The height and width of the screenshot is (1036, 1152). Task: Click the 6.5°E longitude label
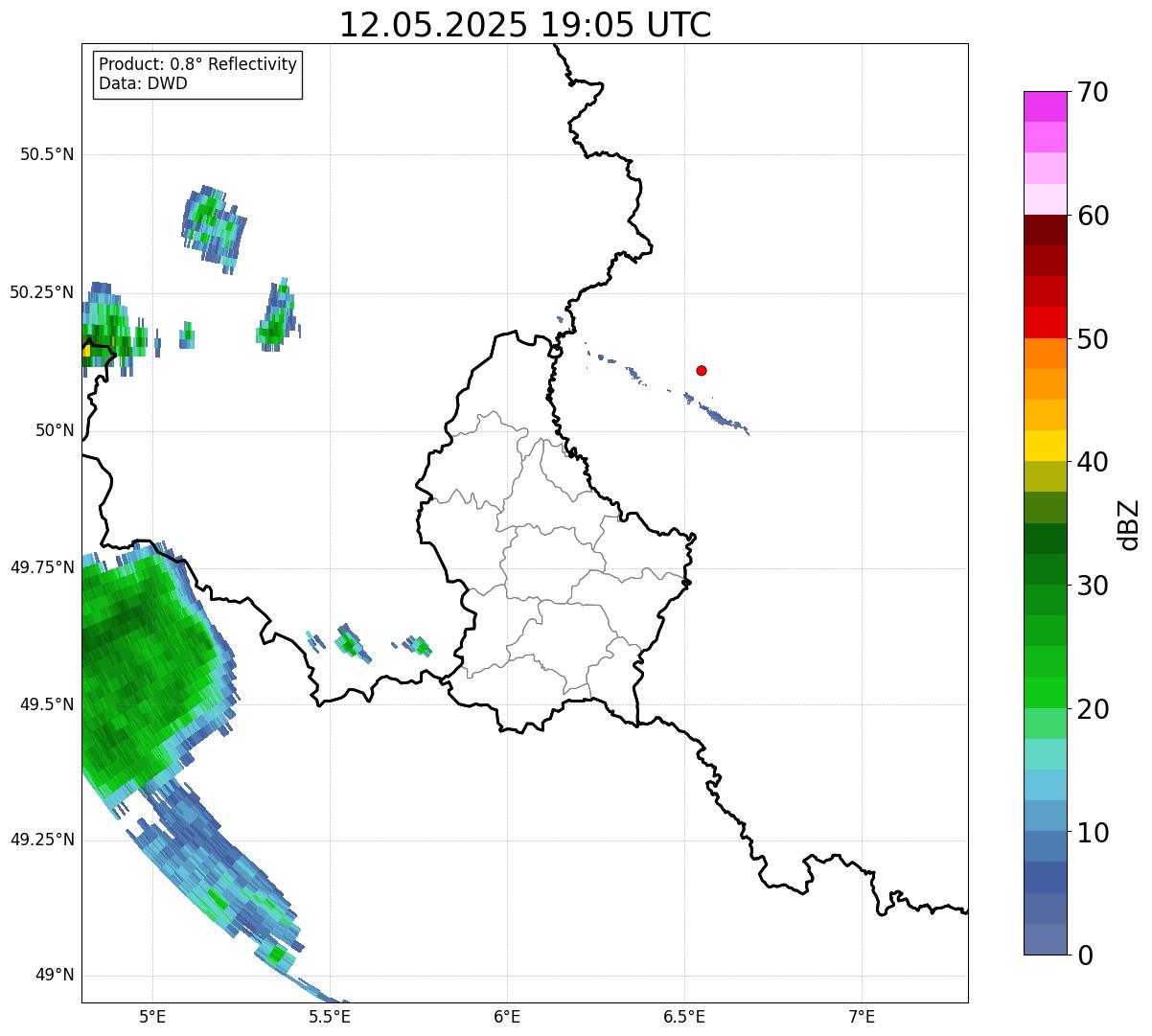[684, 1016]
